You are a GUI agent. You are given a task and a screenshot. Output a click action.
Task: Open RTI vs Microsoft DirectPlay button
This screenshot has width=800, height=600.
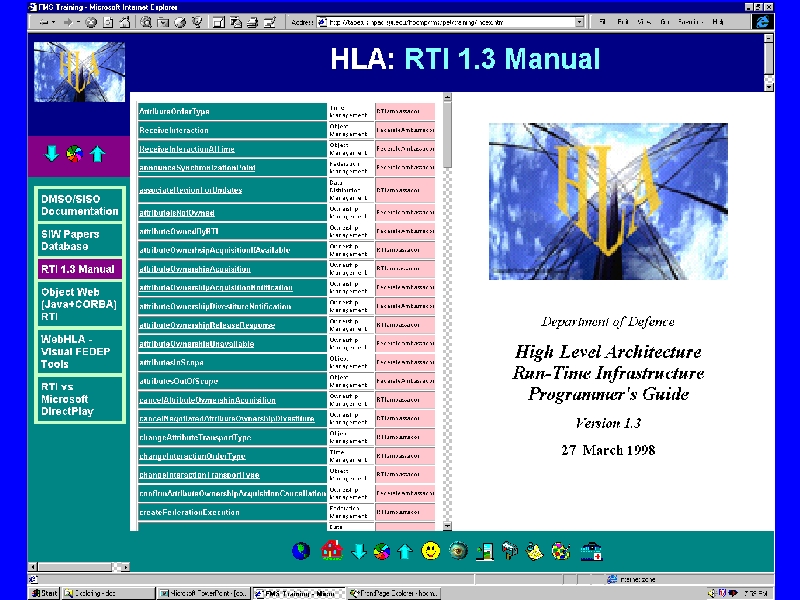pyautogui.click(x=80, y=398)
